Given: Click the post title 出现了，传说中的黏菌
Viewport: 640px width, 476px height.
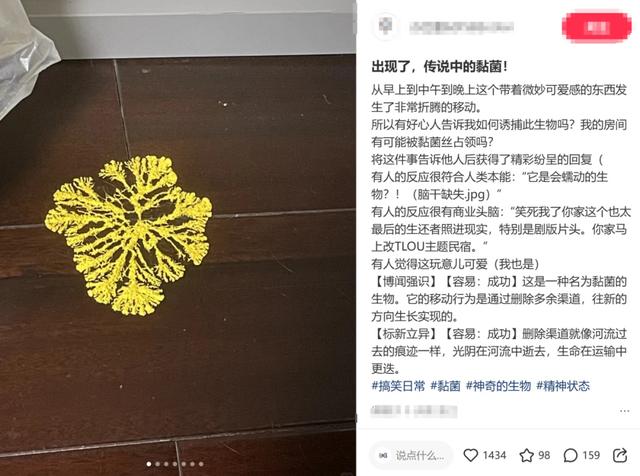Looking at the screenshot, I should (x=439, y=66).
